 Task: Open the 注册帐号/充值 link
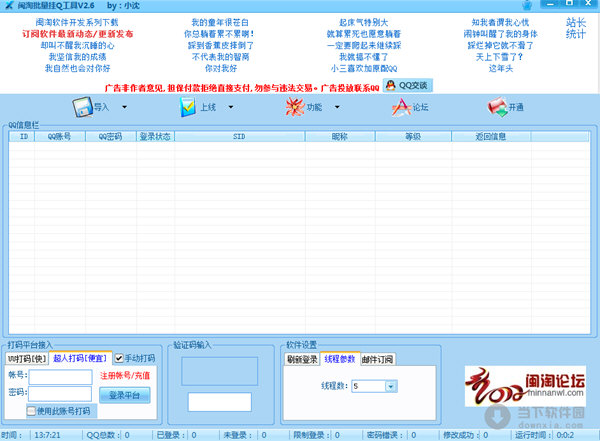coord(125,376)
